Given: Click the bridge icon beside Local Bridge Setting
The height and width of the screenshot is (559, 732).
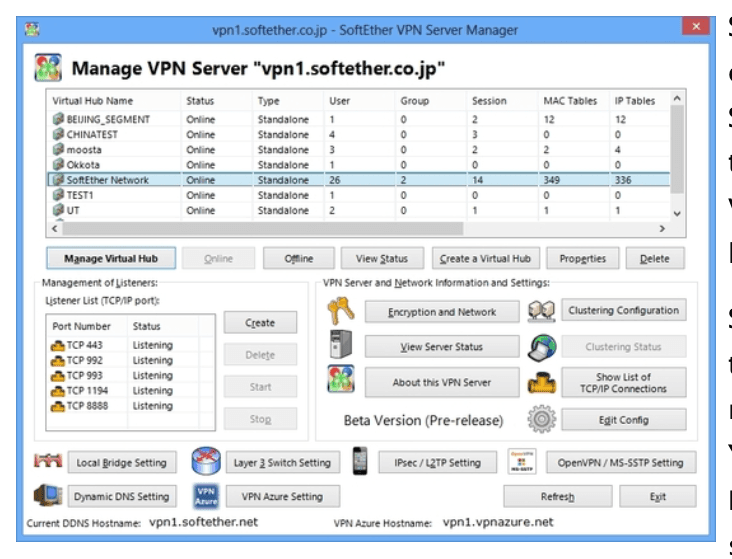Looking at the screenshot, I should pos(48,460).
